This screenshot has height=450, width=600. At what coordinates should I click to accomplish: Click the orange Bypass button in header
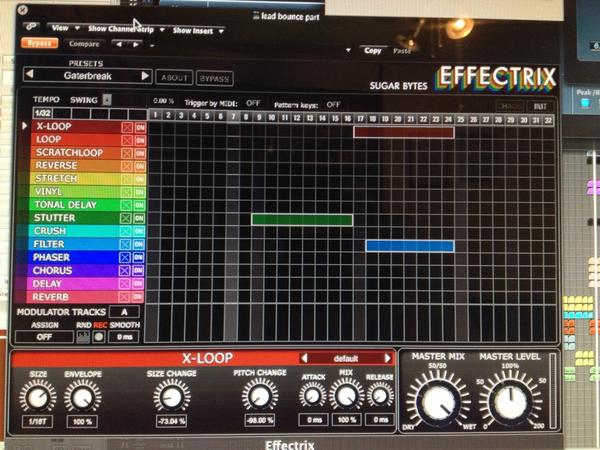39,43
